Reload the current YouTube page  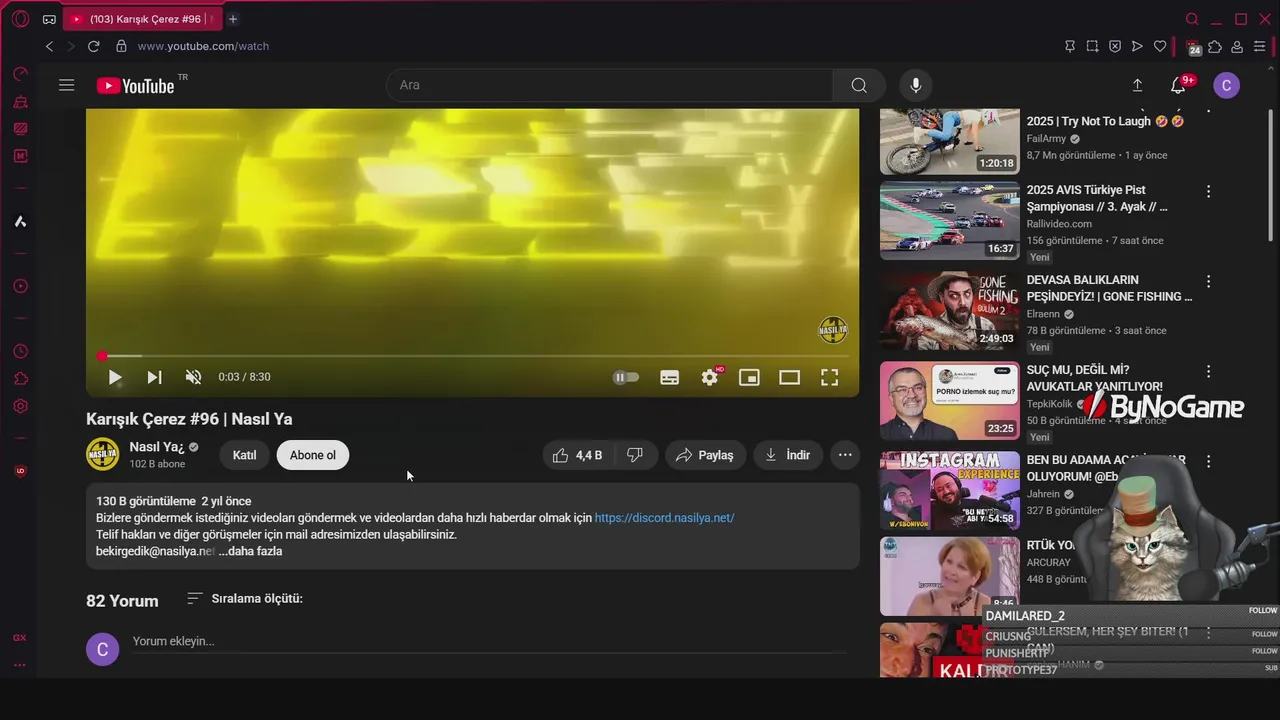point(94,46)
